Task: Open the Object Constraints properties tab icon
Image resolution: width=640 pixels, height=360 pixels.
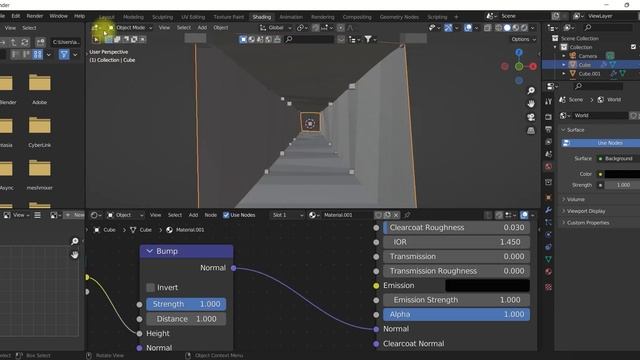Action: point(548,247)
